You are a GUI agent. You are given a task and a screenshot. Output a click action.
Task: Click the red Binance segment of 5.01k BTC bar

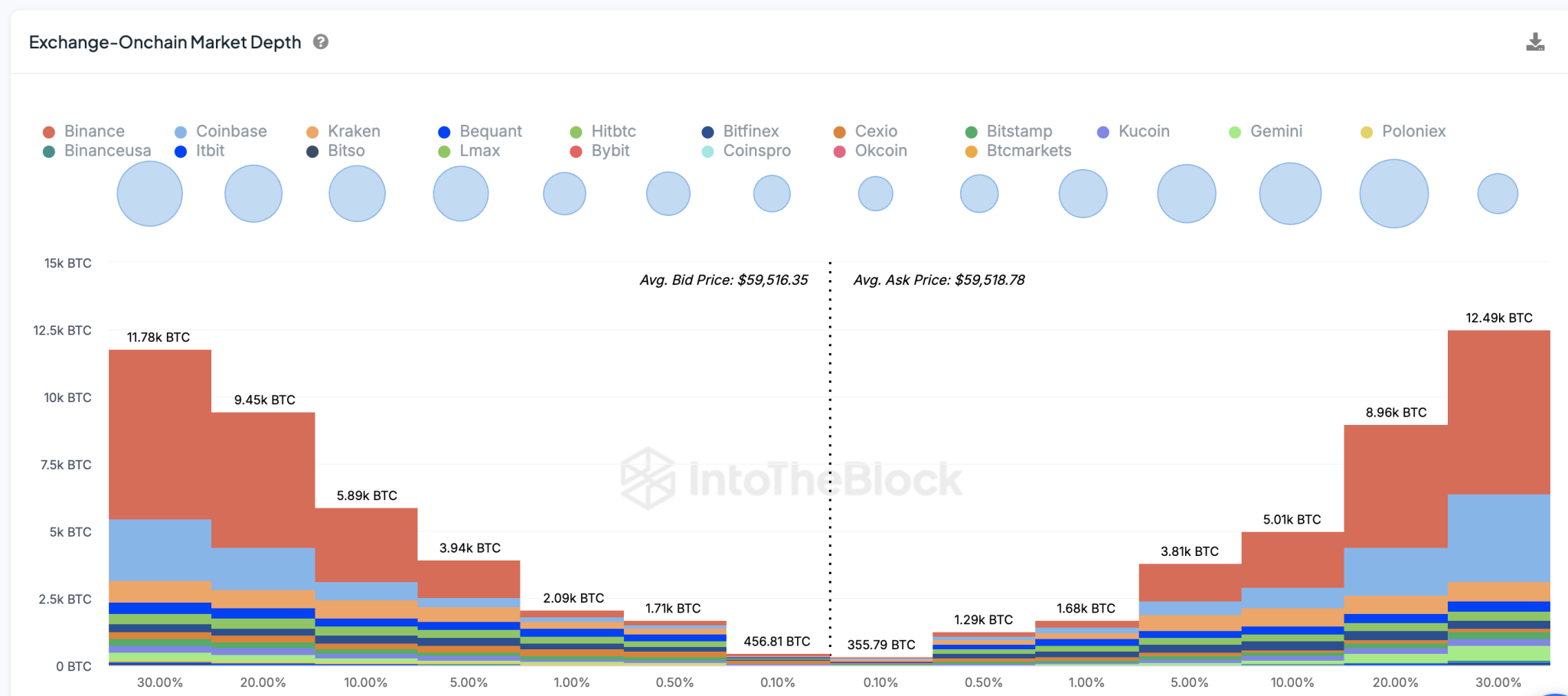(x=1292, y=560)
